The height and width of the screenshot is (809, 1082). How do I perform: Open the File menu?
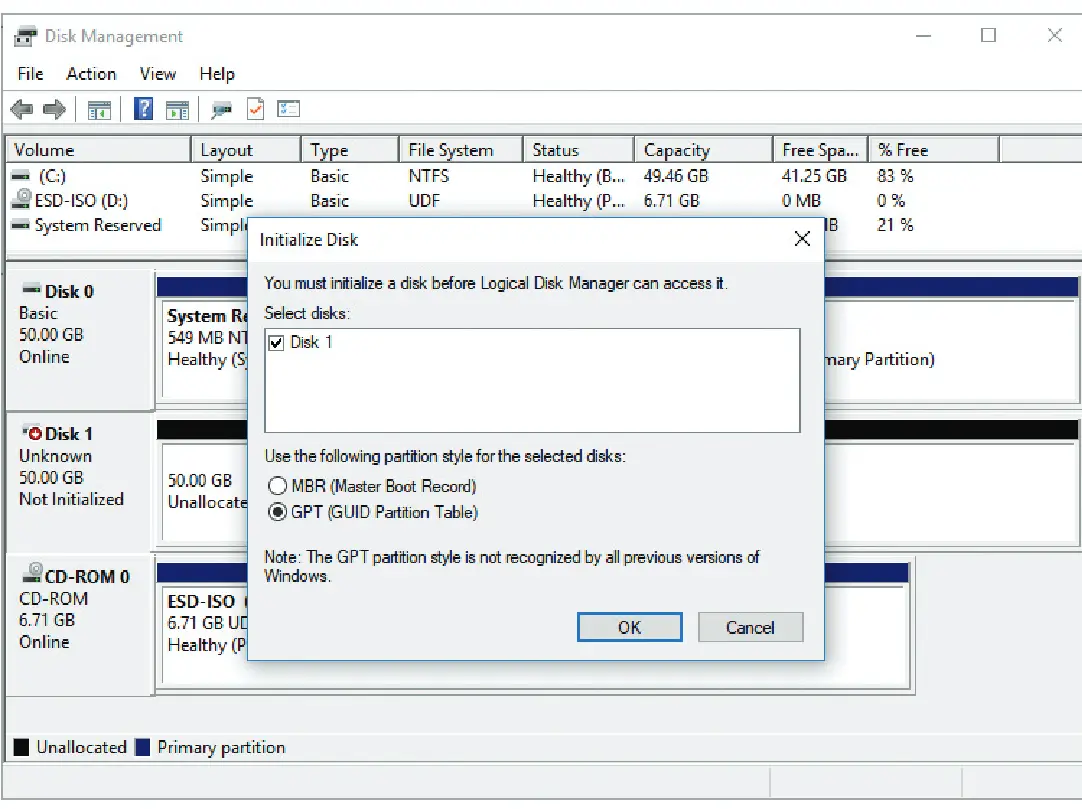(x=31, y=74)
